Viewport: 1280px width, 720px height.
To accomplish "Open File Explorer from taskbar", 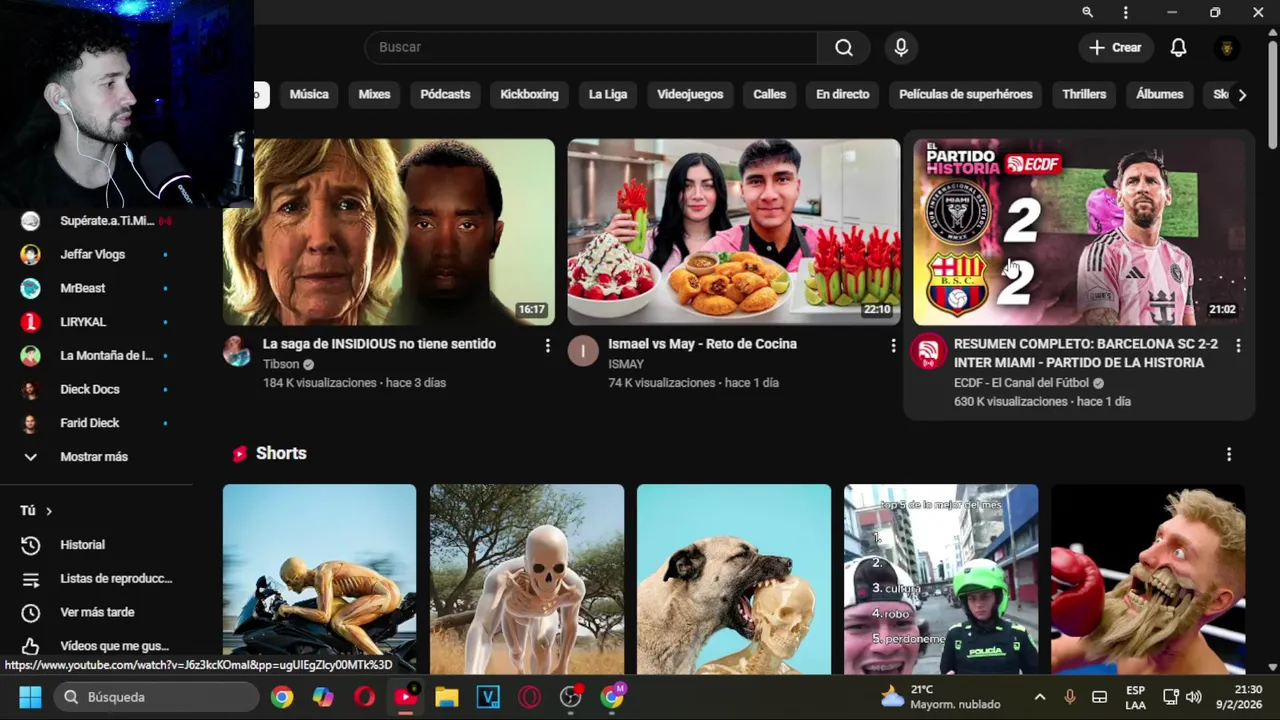I will tap(447, 697).
